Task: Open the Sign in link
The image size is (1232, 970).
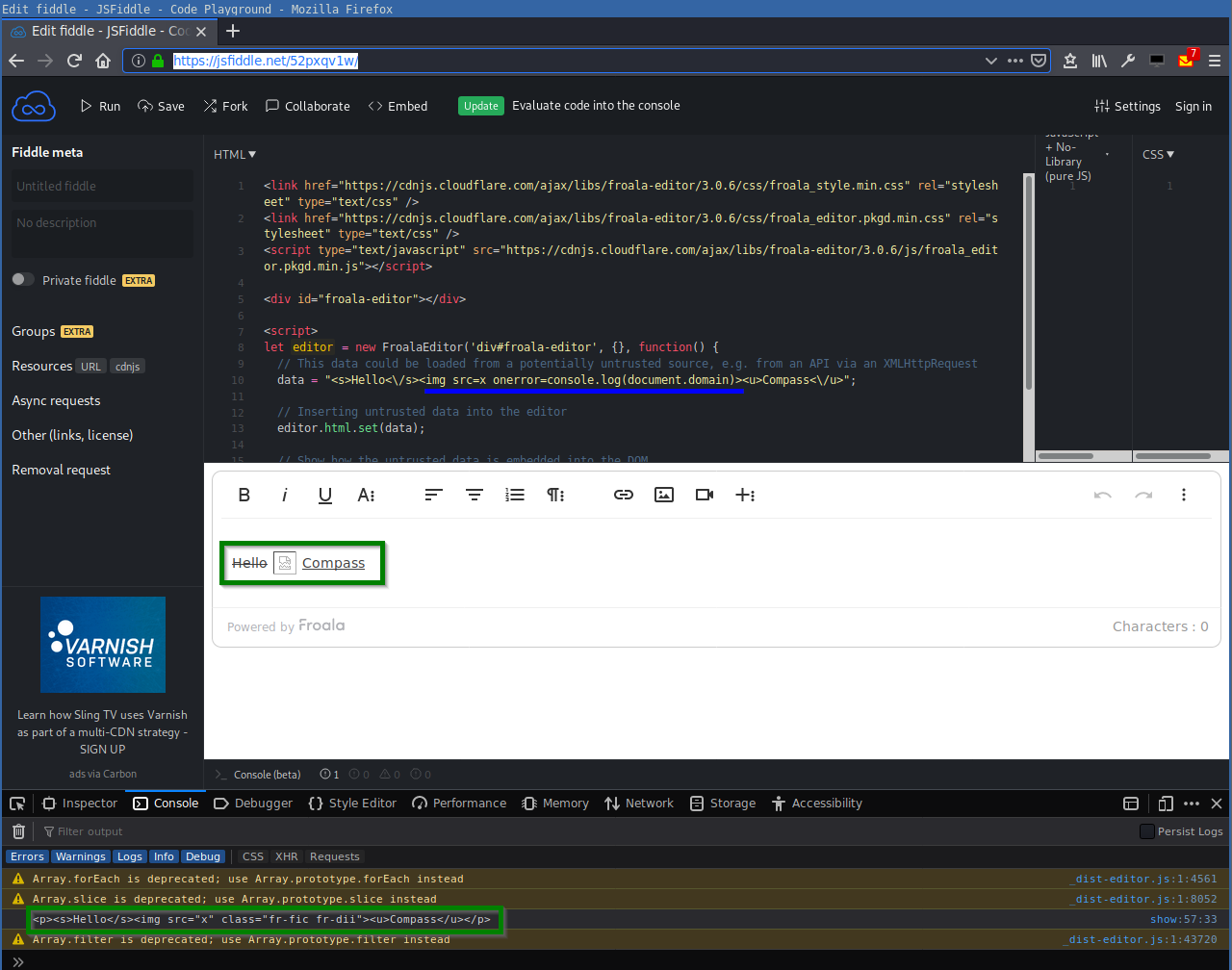Action: [x=1193, y=106]
